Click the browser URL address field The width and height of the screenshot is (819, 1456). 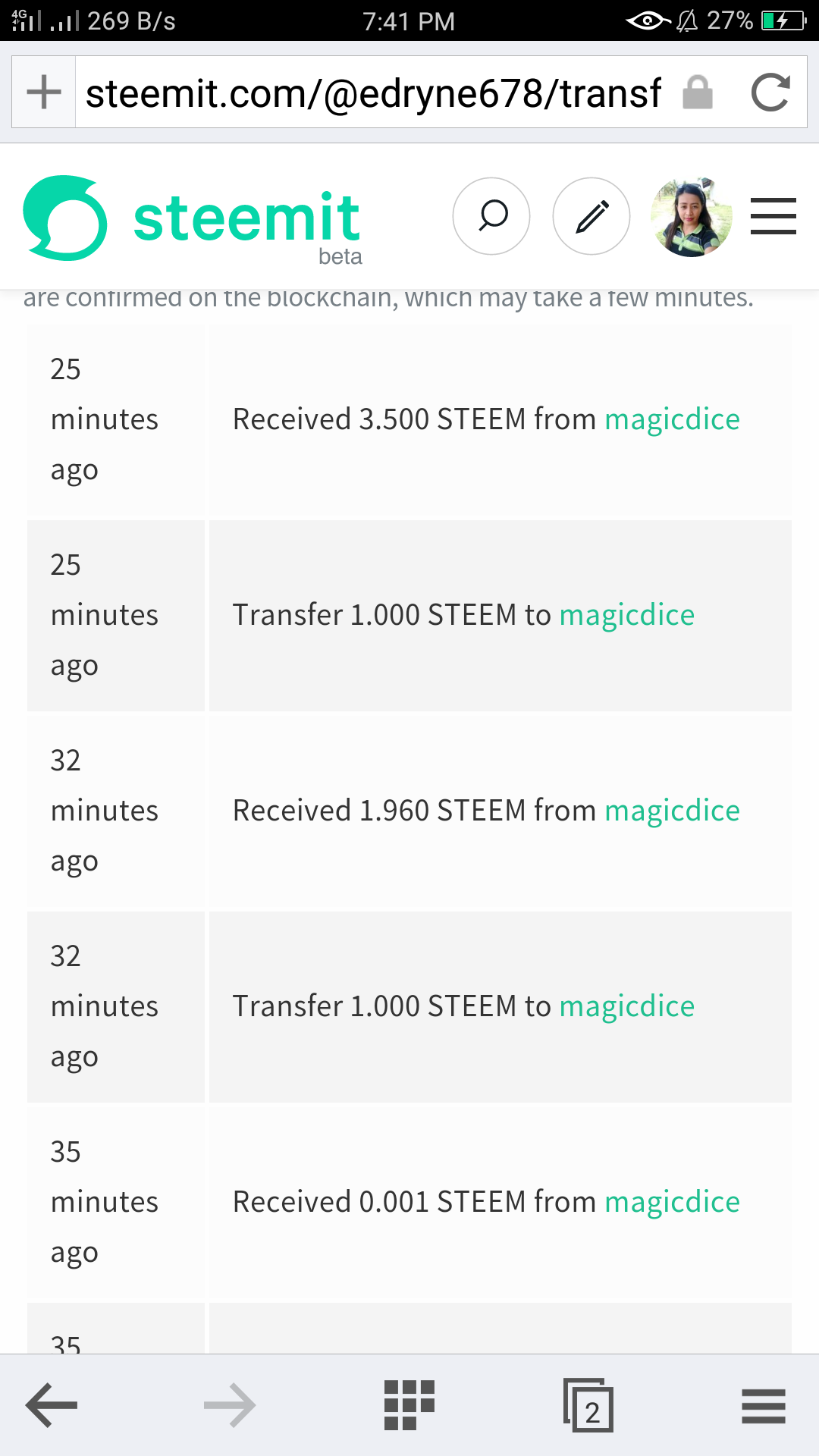373,93
